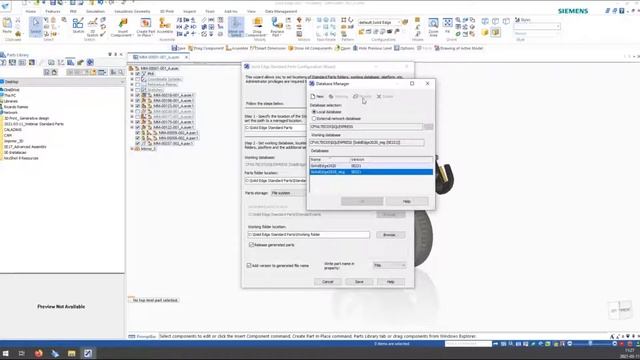Click New in Database Manager toolbar
The image size is (640, 360).
[x=317, y=96]
